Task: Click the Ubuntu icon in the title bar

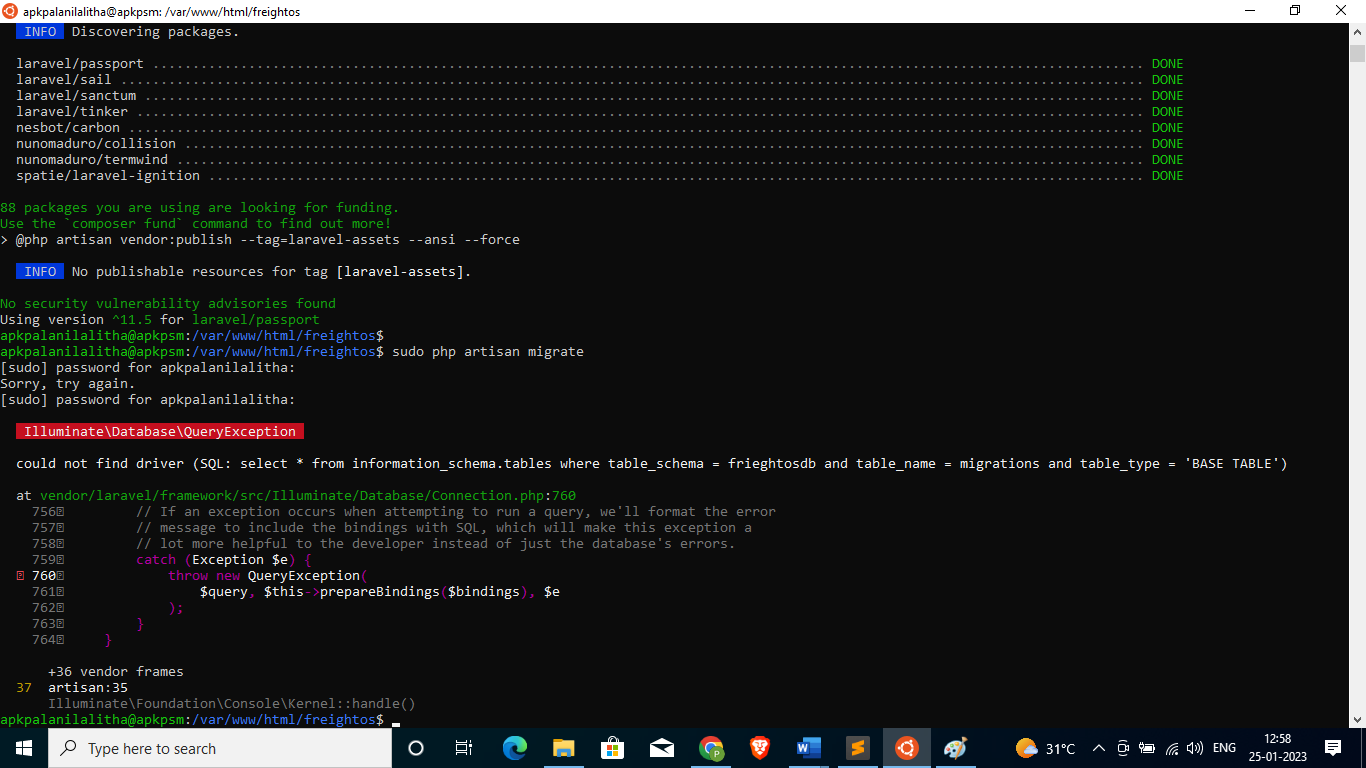Action: pos(10,11)
